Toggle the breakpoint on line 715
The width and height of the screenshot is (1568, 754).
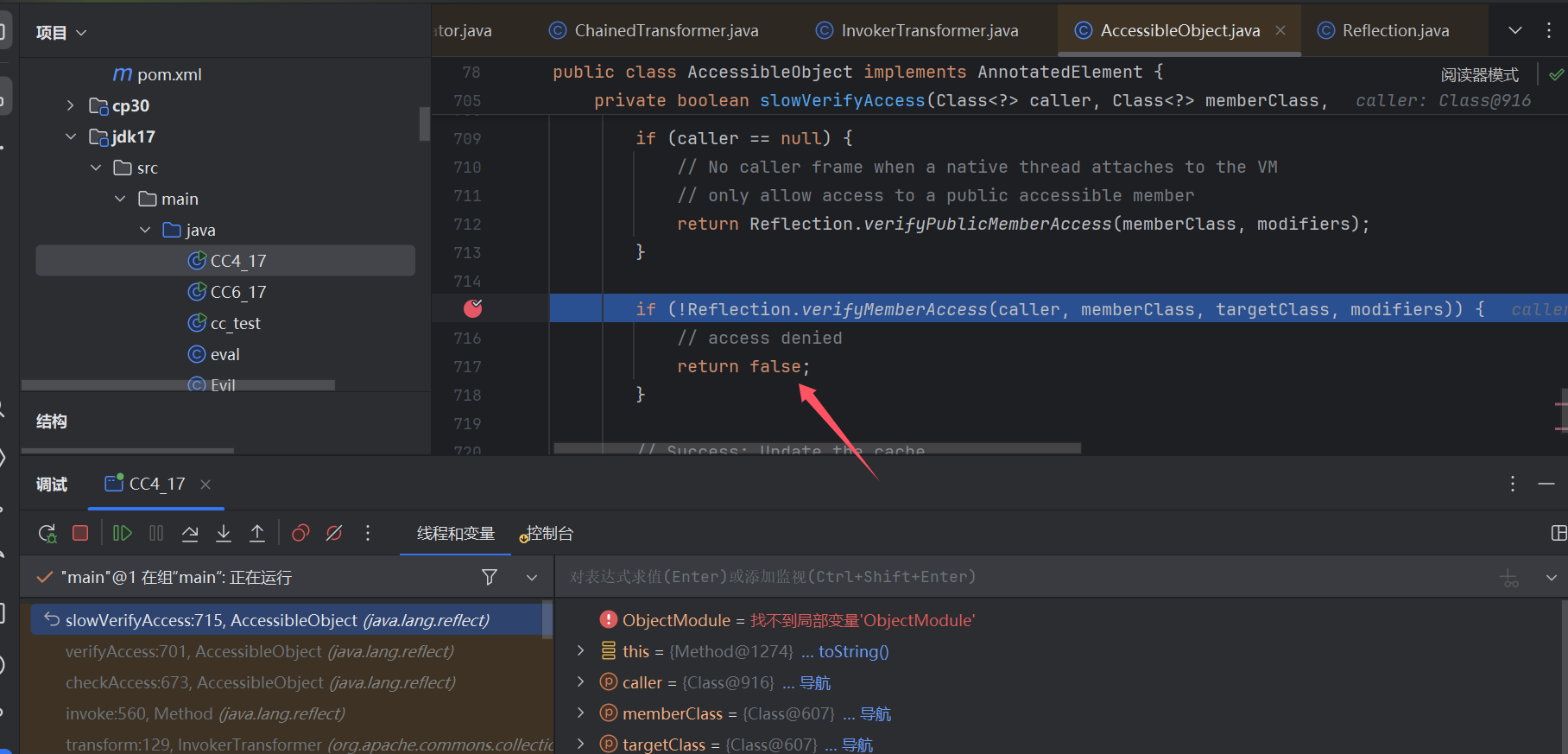[473, 308]
